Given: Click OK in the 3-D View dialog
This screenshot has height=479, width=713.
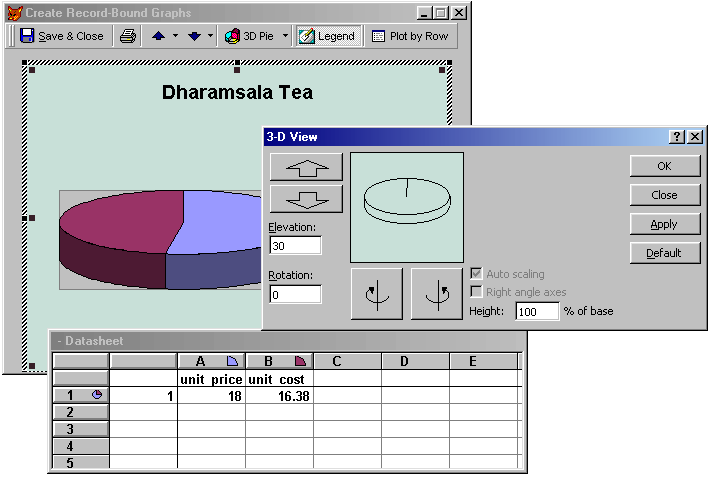Looking at the screenshot, I should pos(665,166).
